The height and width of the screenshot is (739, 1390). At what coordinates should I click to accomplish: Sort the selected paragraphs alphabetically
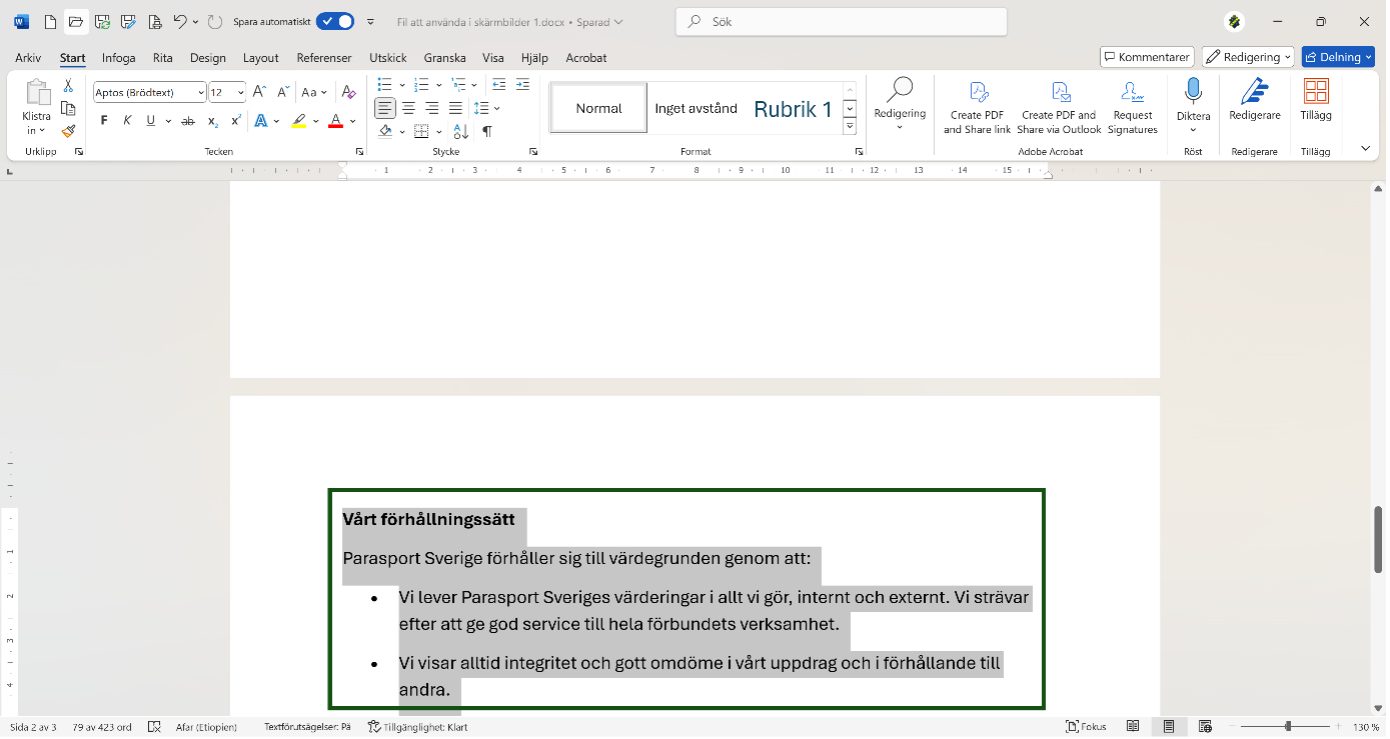pyautogui.click(x=461, y=131)
